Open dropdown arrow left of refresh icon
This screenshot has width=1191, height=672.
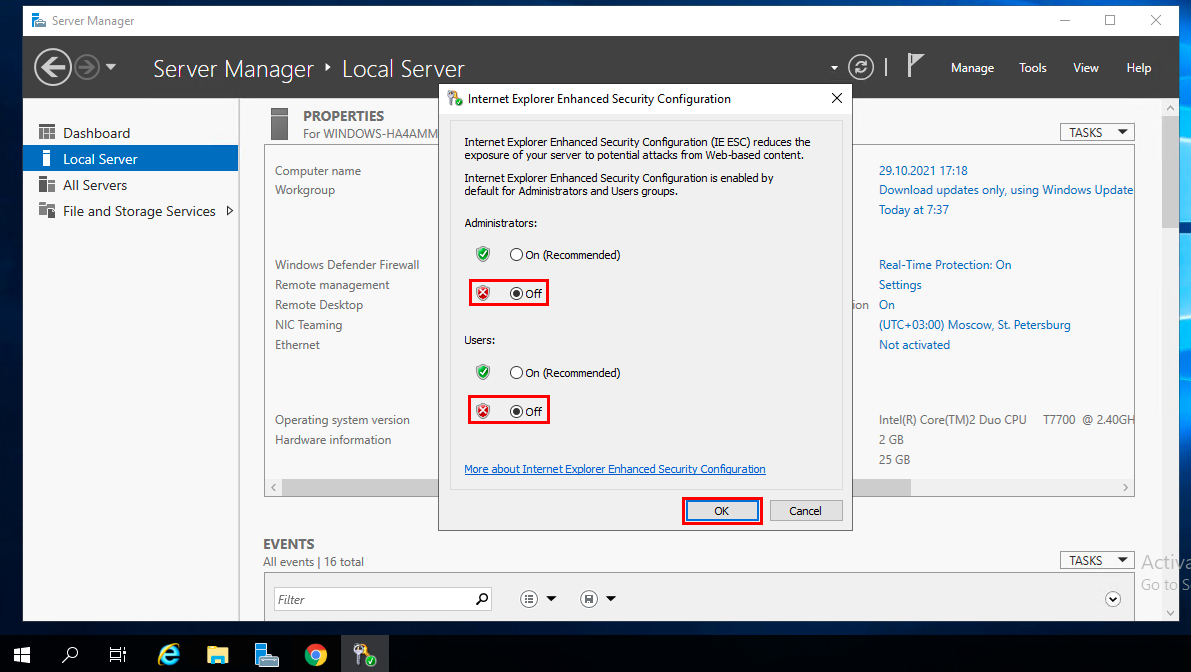(834, 68)
